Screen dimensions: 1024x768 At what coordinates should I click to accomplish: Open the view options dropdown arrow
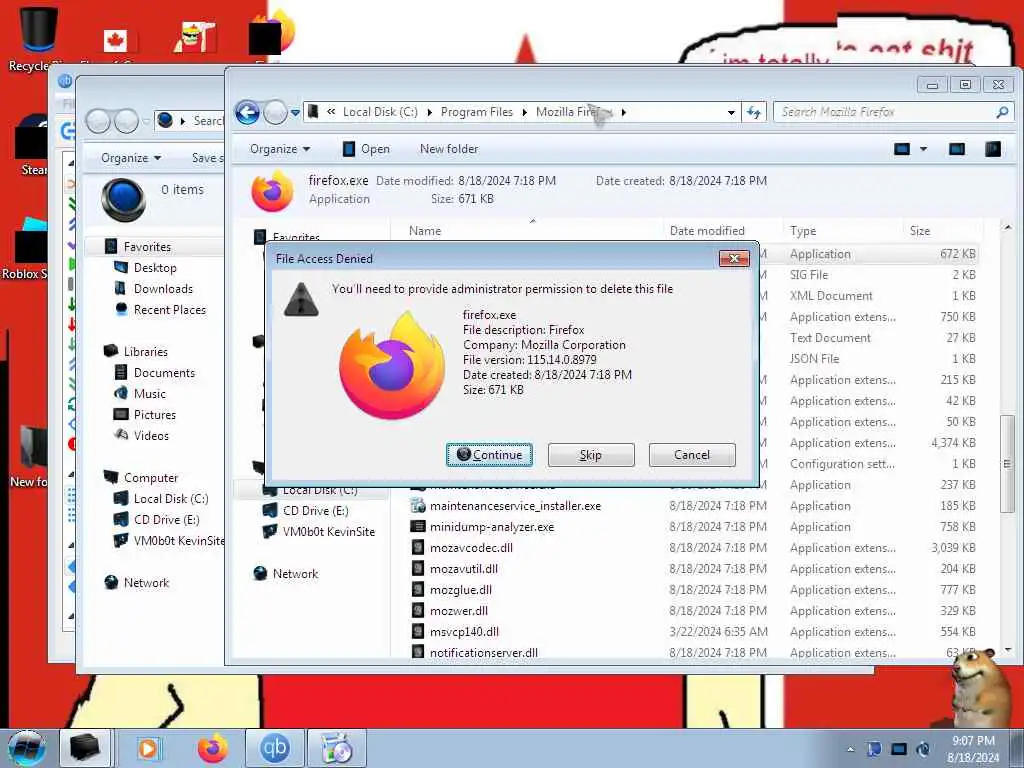pyautogui.click(x=923, y=149)
